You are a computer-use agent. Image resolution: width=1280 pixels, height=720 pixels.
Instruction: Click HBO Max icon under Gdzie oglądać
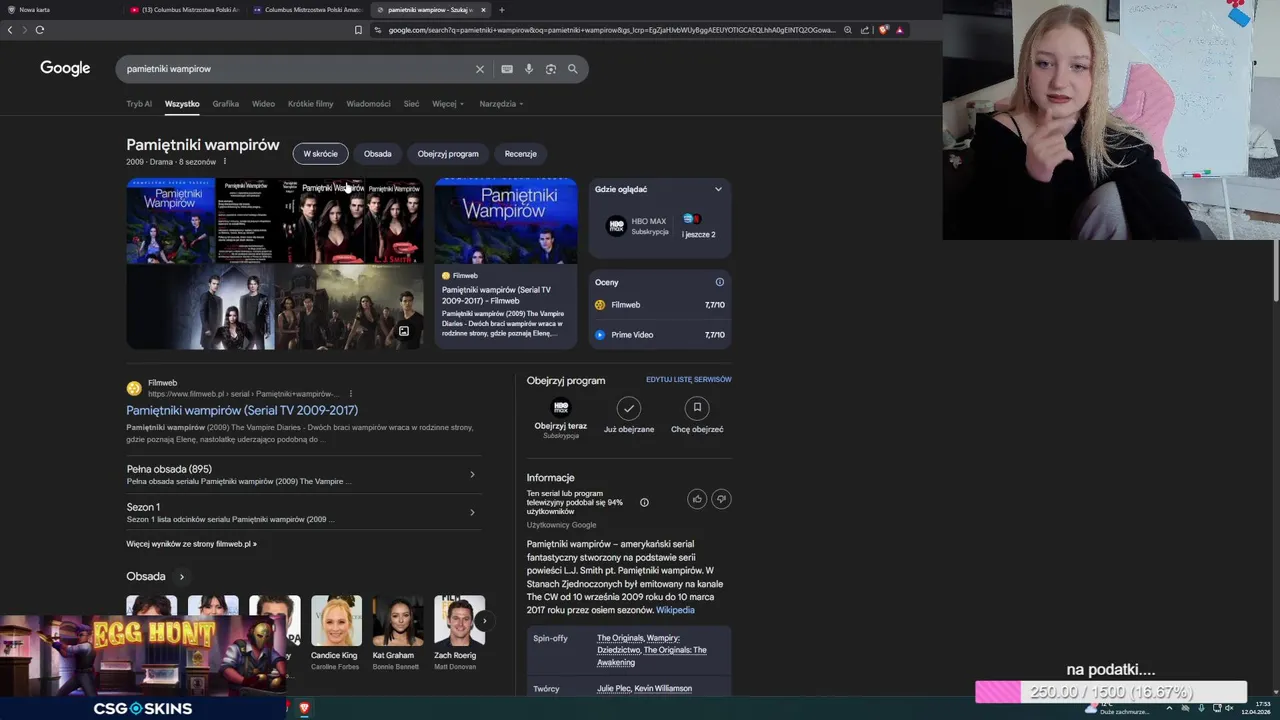pos(616,226)
